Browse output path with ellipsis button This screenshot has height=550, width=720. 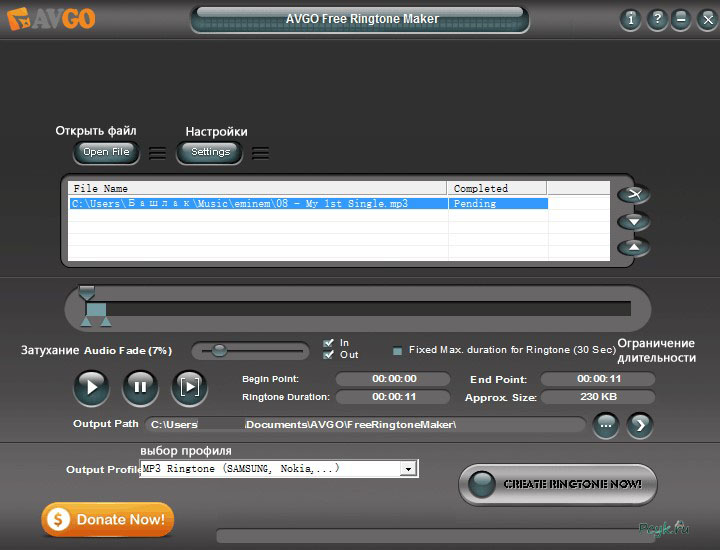pos(606,425)
